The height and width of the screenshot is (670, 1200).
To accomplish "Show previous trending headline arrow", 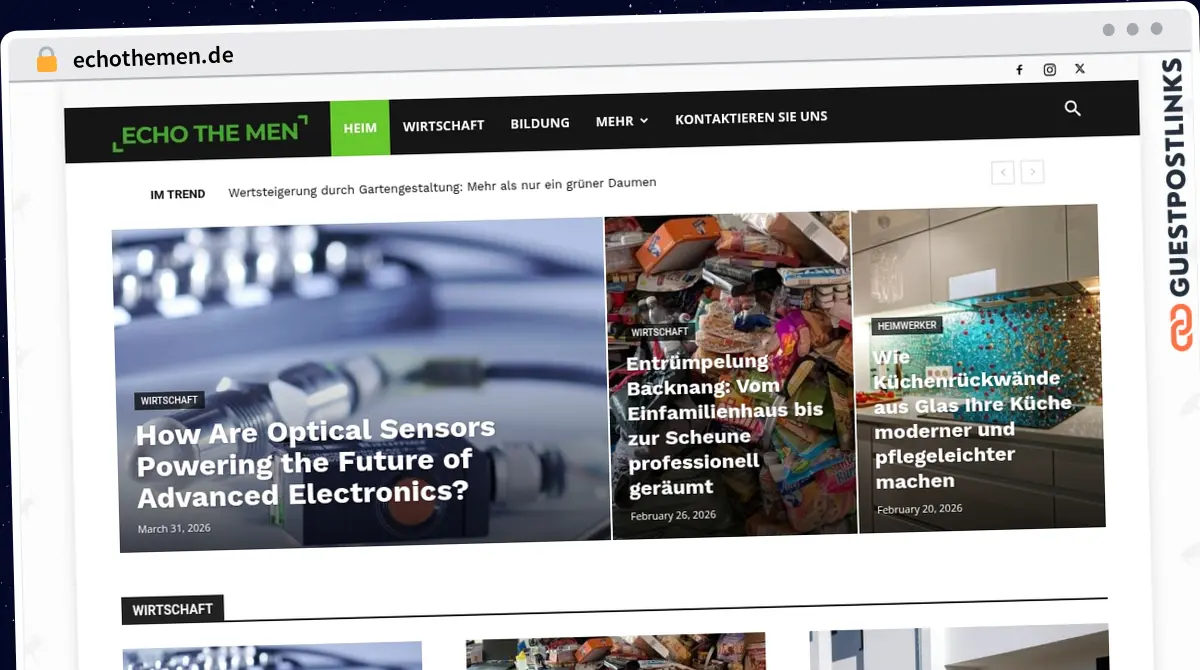I will pos(1003,172).
